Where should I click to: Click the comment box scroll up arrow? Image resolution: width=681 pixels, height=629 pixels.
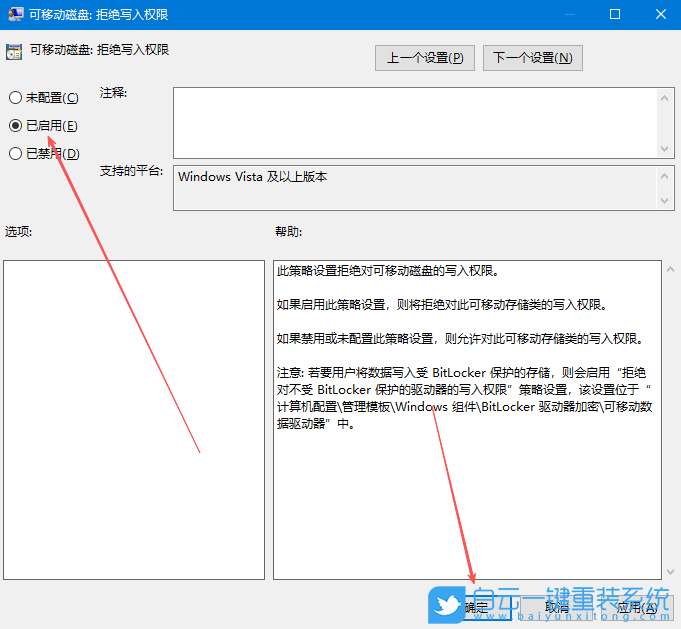[x=664, y=99]
